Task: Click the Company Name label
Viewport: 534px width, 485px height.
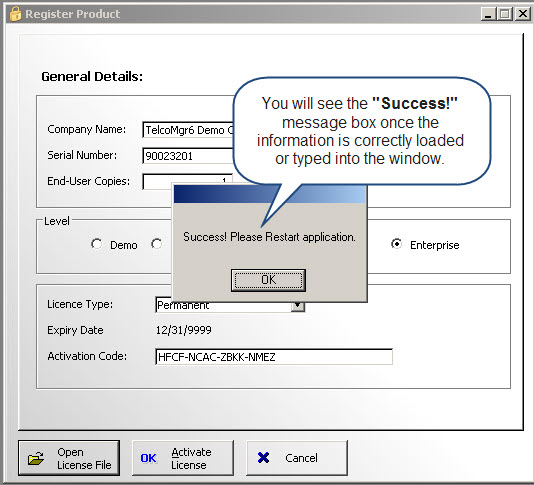Action: (87, 129)
